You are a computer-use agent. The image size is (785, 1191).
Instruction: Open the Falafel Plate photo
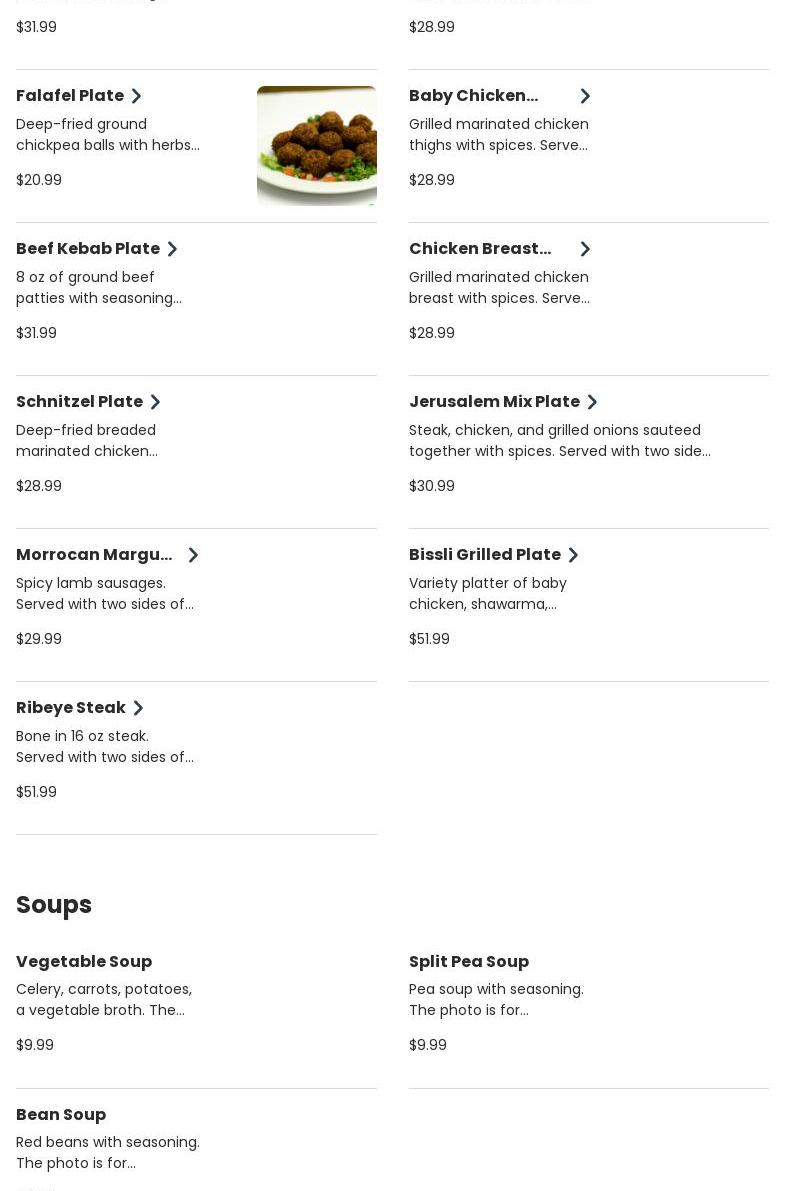coord(316,145)
